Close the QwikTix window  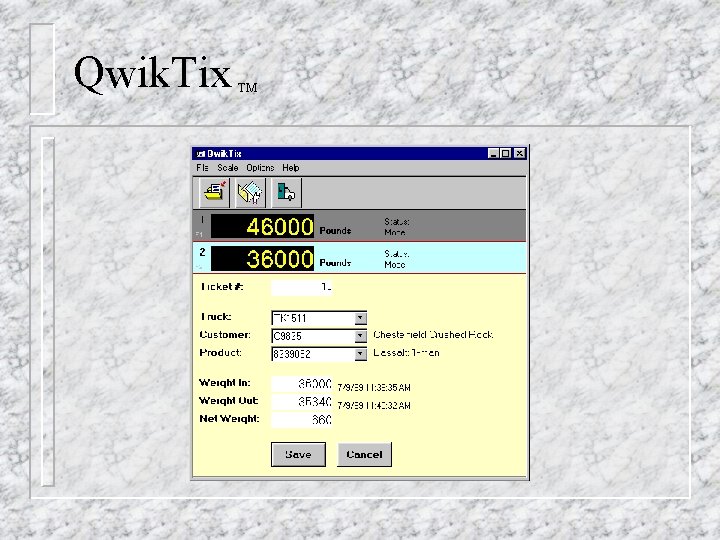[x=519, y=154]
